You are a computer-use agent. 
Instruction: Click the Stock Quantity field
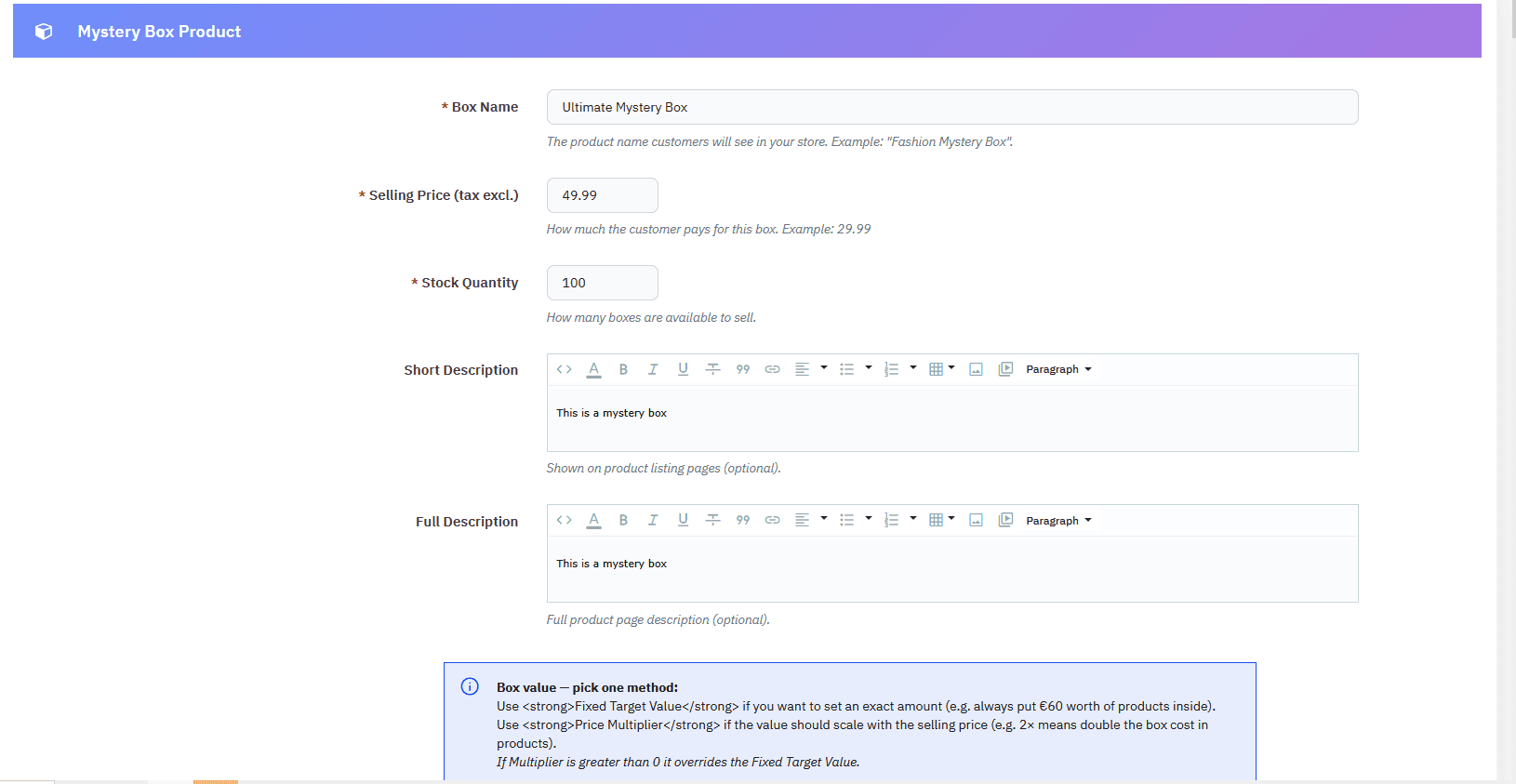[x=602, y=283]
